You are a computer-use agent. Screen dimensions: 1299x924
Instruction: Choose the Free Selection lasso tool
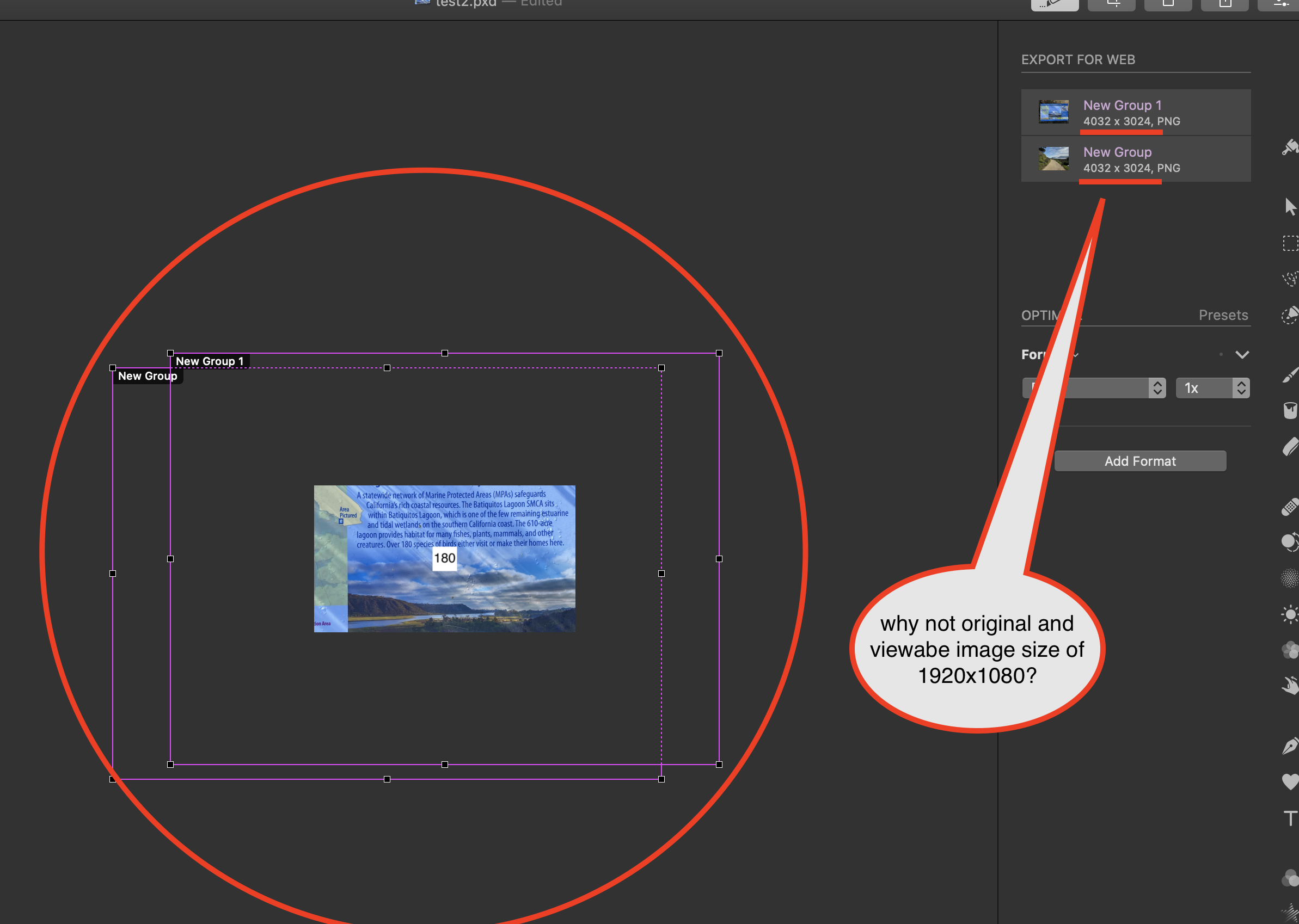pos(1290,279)
